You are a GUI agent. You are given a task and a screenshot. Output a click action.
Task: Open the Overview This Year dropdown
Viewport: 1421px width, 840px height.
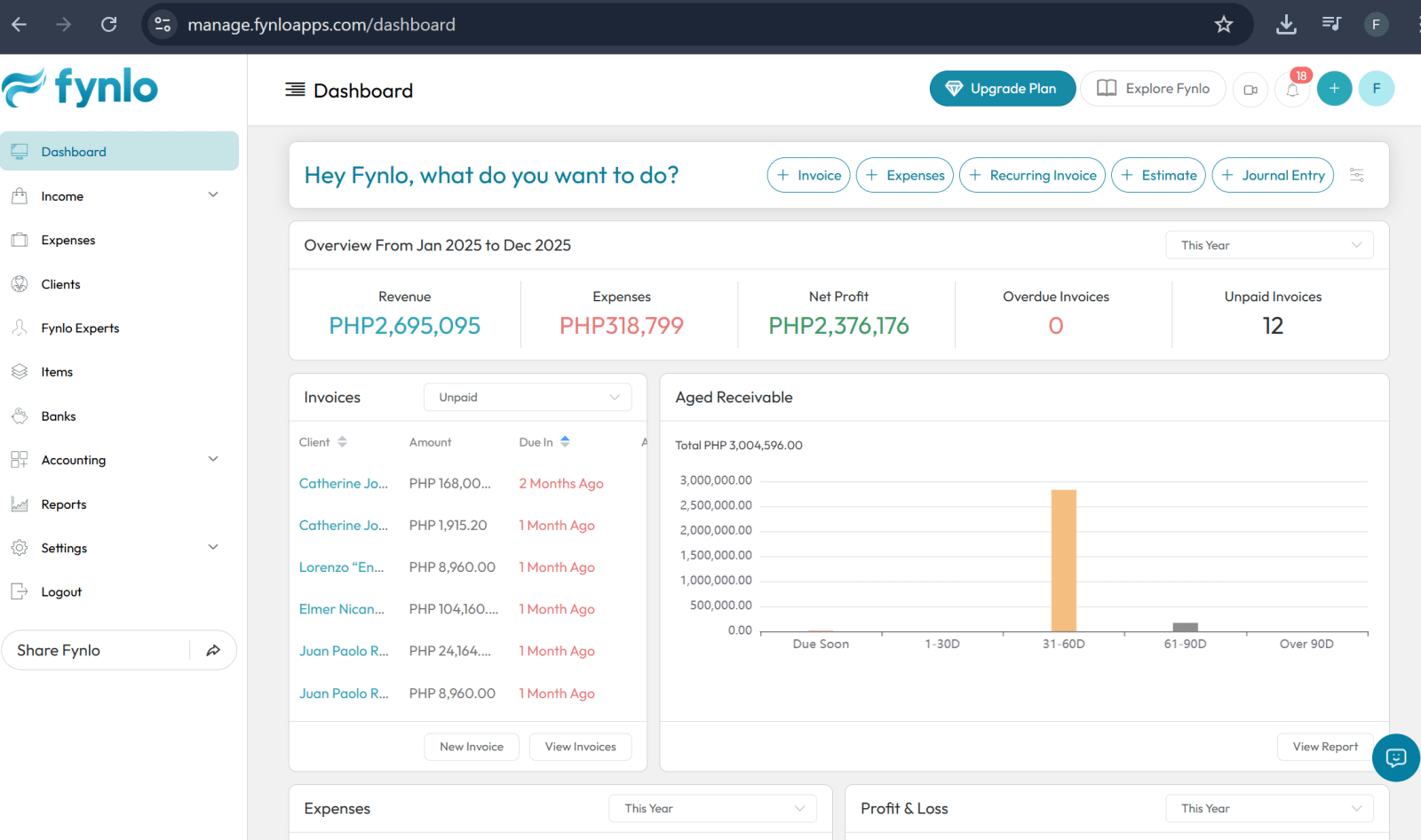coord(1269,245)
